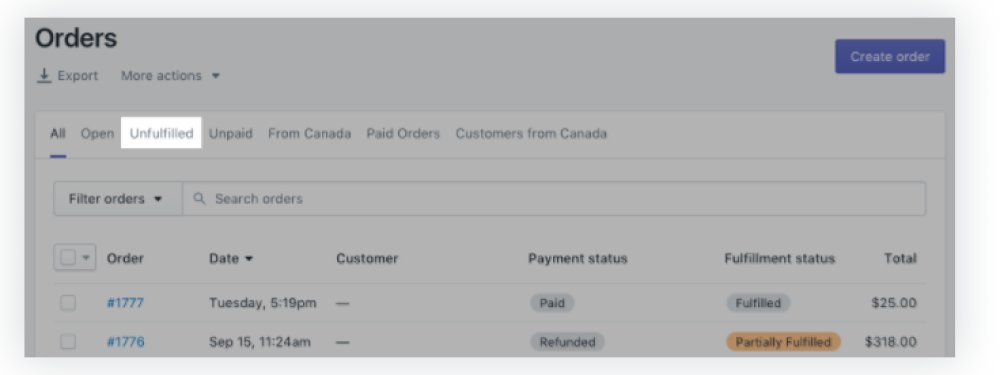Image resolution: width=1000 pixels, height=375 pixels.
Task: Select the Customers from Canada tab
Action: (x=531, y=134)
